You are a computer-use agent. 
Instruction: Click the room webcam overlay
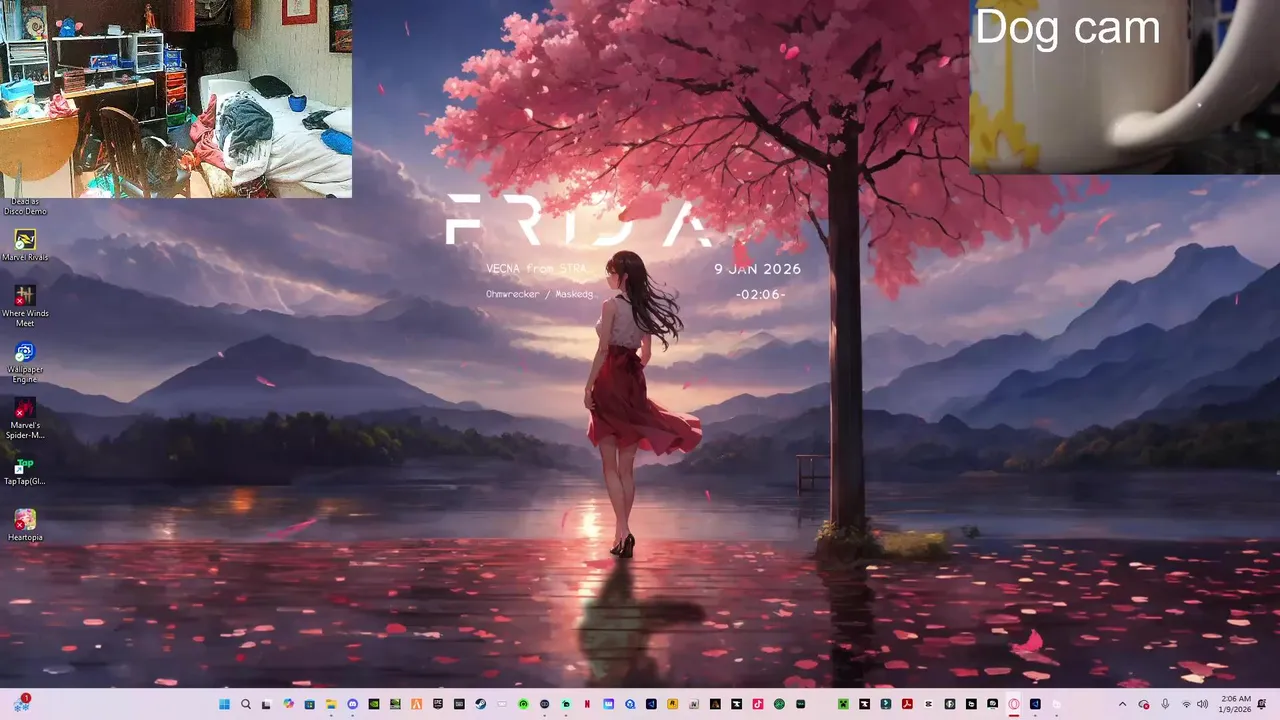point(176,99)
